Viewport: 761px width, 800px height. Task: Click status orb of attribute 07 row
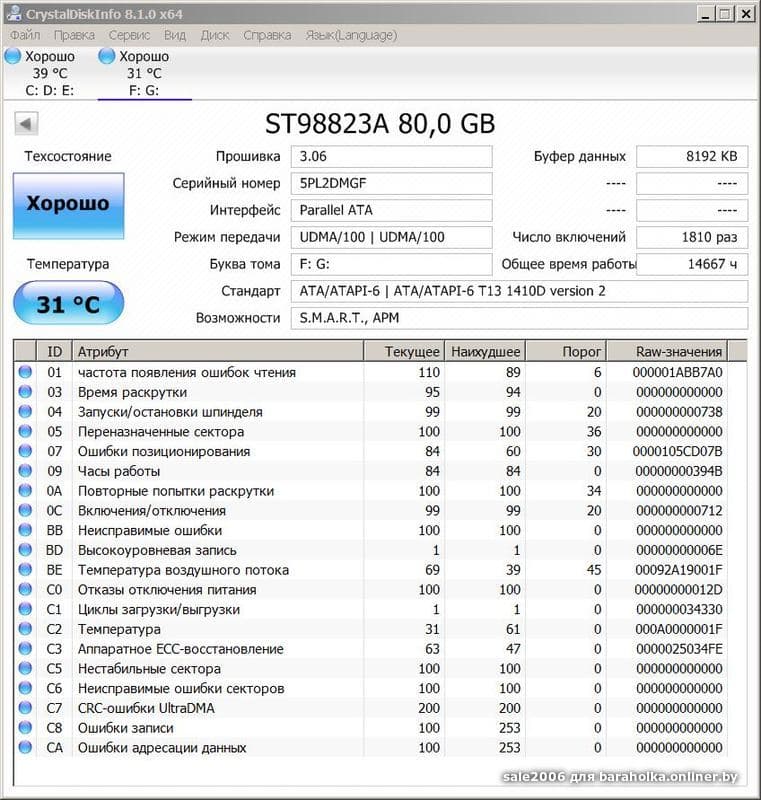click(25, 451)
